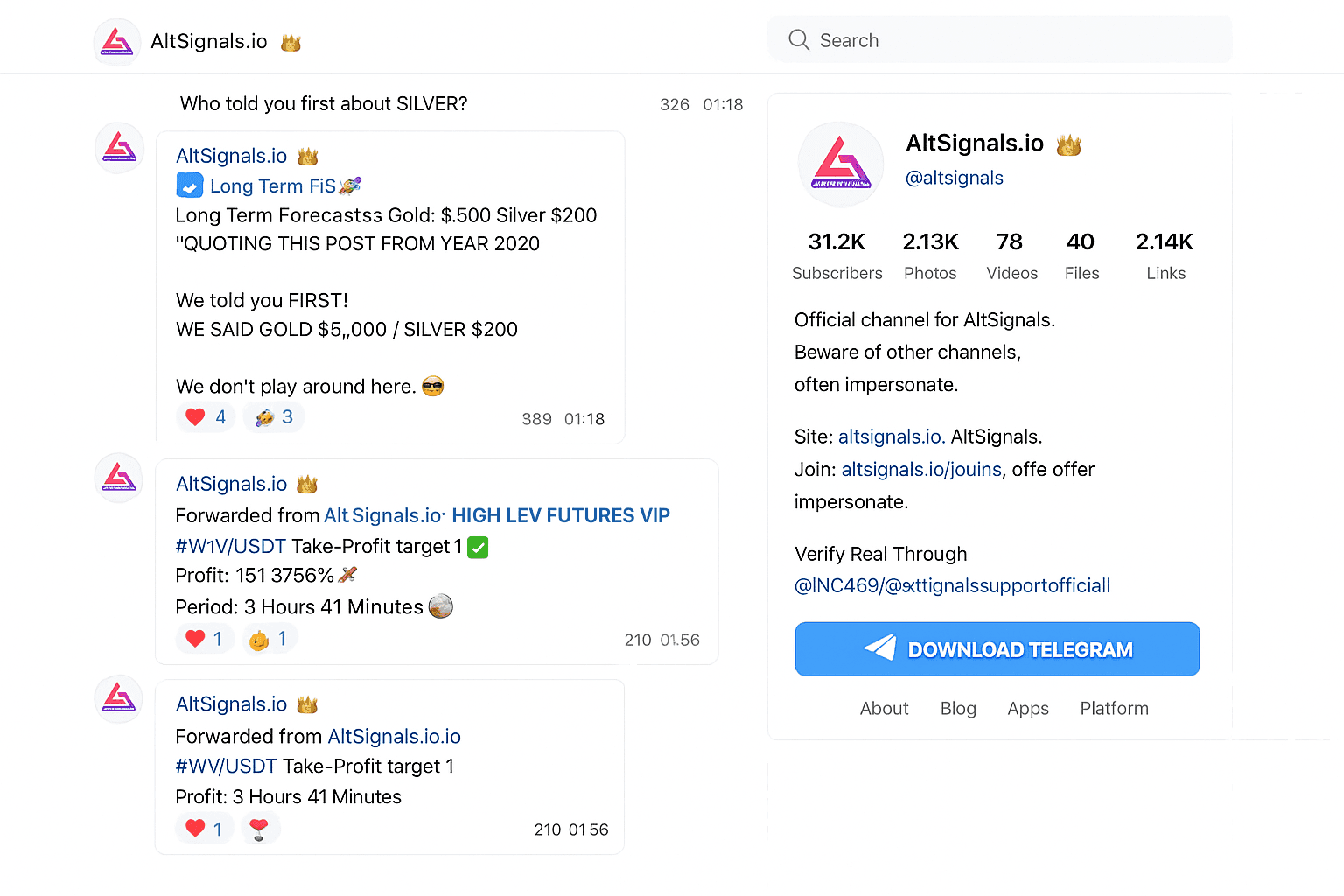Open the @altsignals username link

(x=954, y=178)
